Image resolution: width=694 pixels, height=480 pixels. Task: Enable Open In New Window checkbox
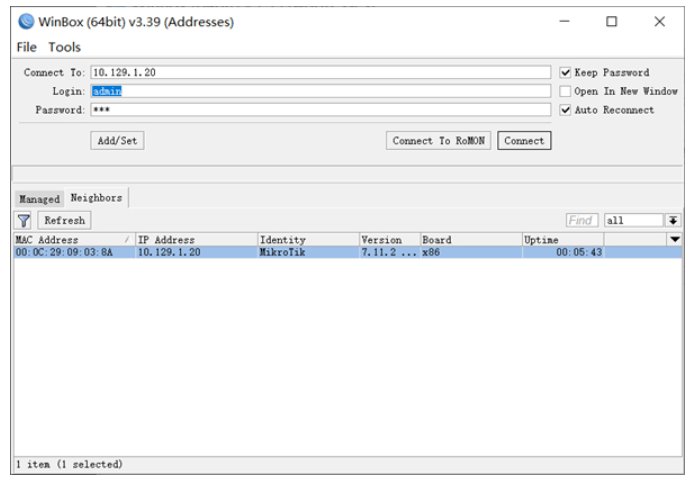[x=566, y=91]
